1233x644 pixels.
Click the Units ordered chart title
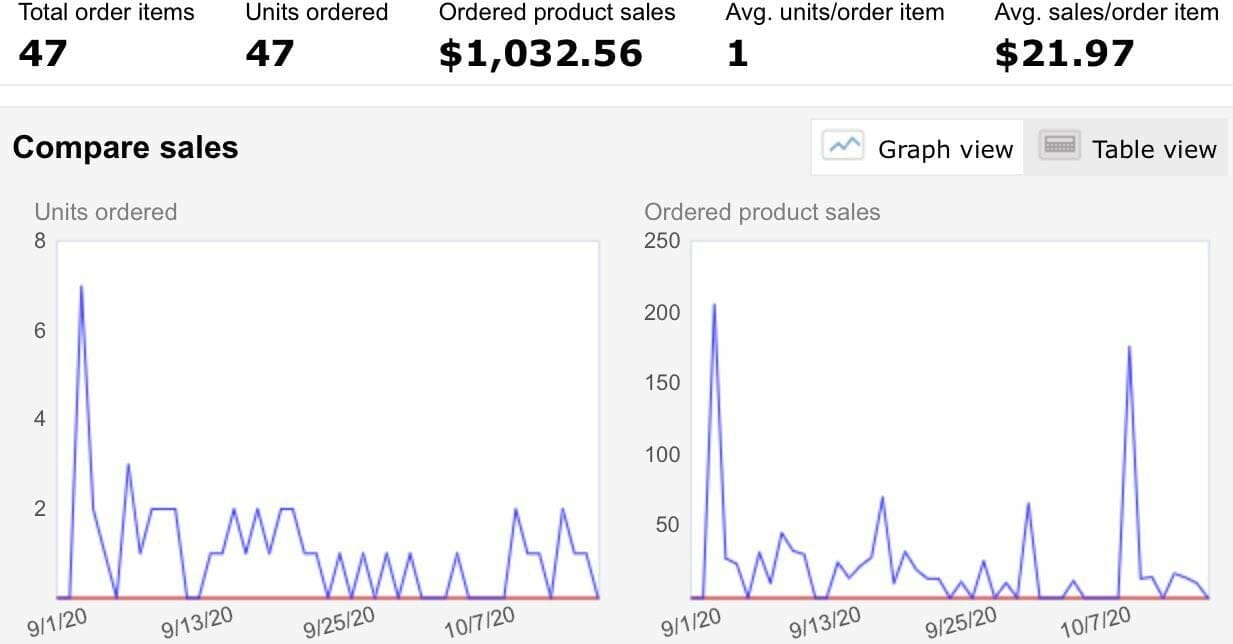coord(105,212)
